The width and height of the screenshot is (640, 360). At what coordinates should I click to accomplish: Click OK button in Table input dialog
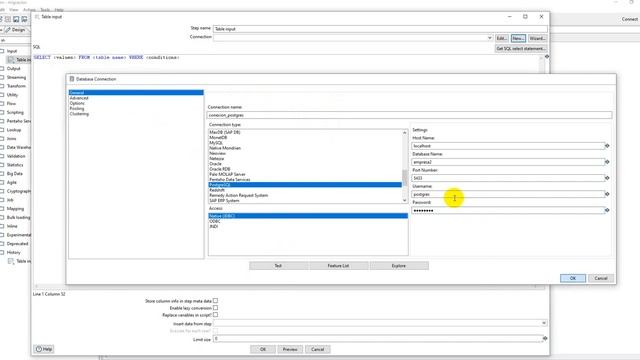point(263,349)
